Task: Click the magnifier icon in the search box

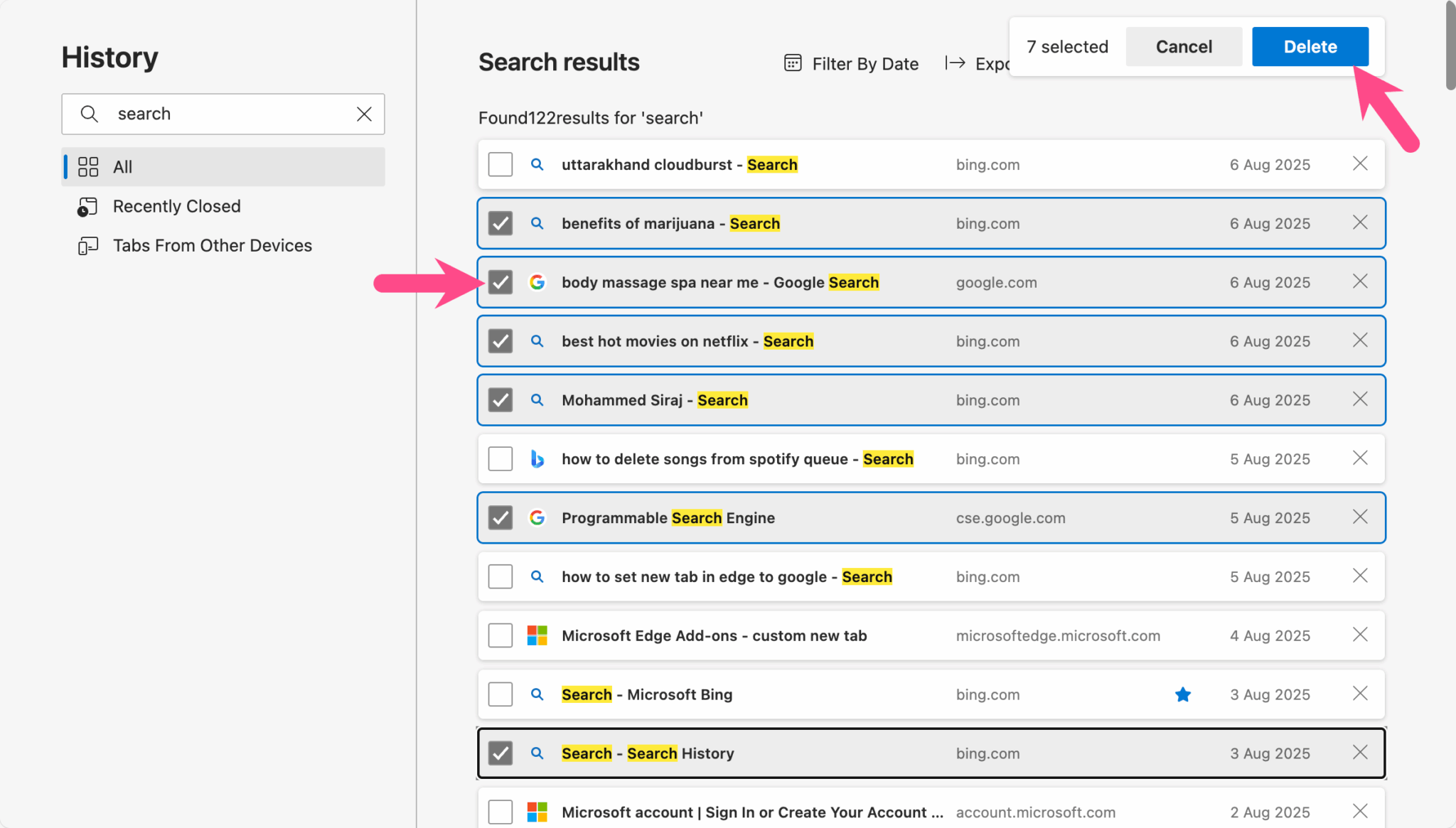Action: tap(90, 114)
